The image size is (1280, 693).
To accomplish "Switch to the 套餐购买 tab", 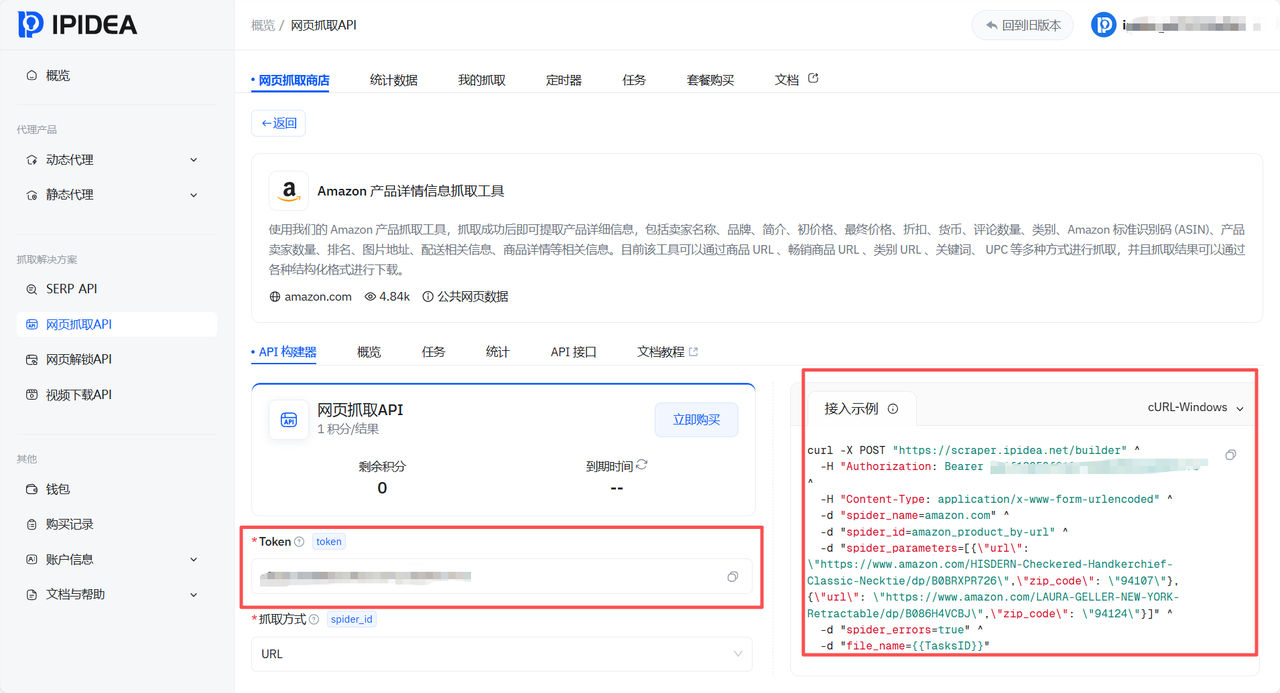I will coord(710,80).
